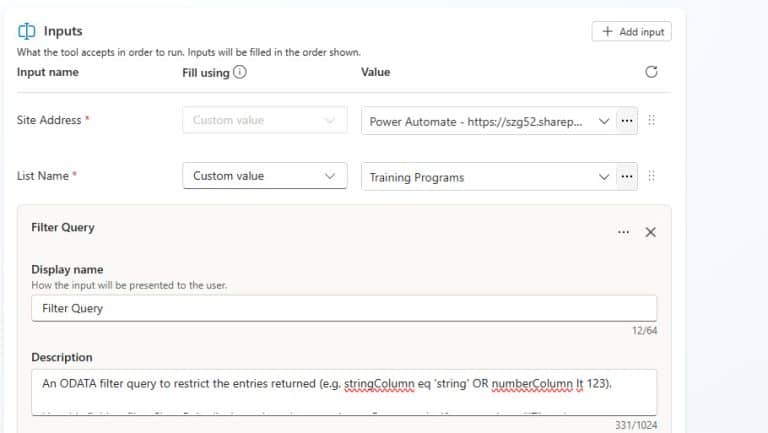Click the Display name text field

click(x=343, y=308)
